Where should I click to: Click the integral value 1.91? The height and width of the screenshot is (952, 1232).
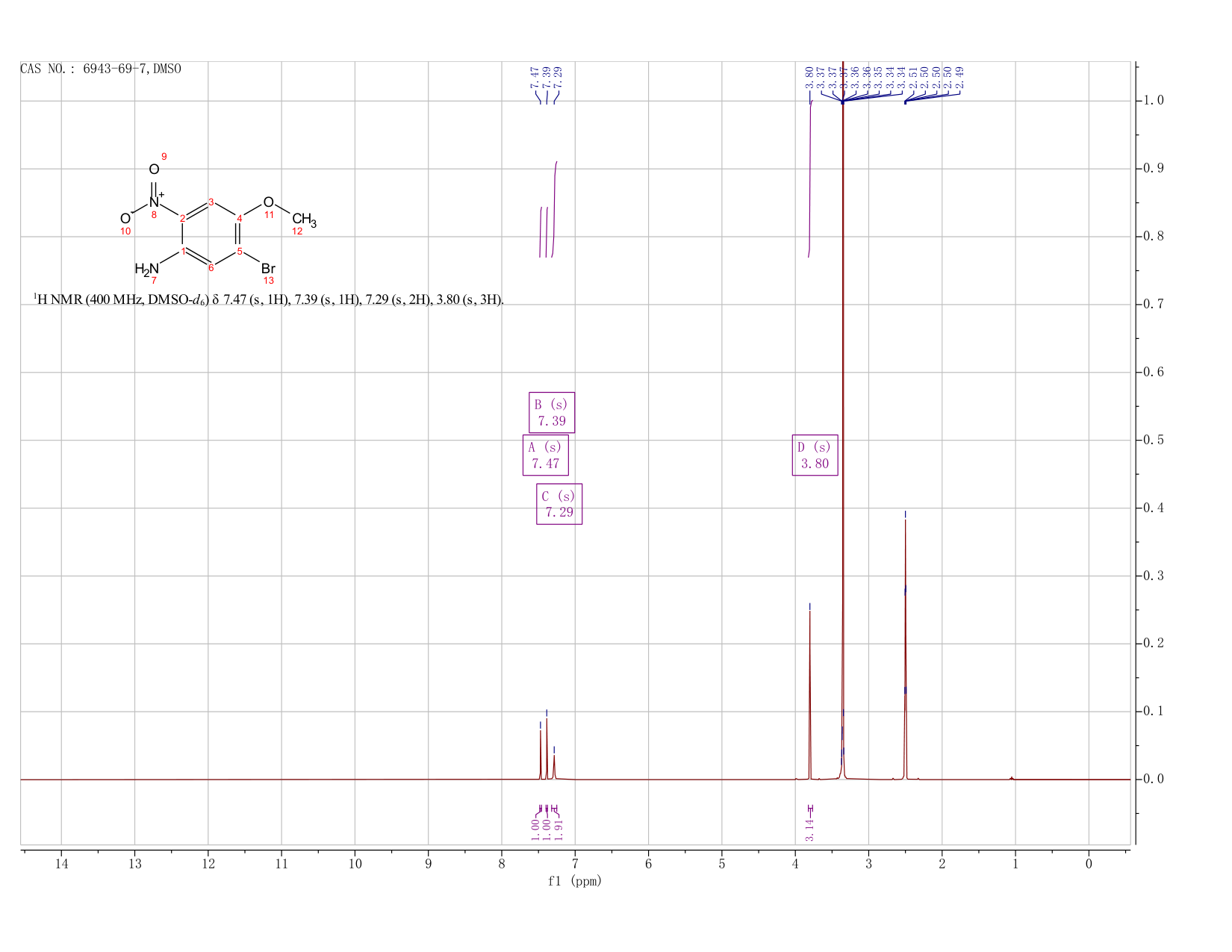click(558, 830)
